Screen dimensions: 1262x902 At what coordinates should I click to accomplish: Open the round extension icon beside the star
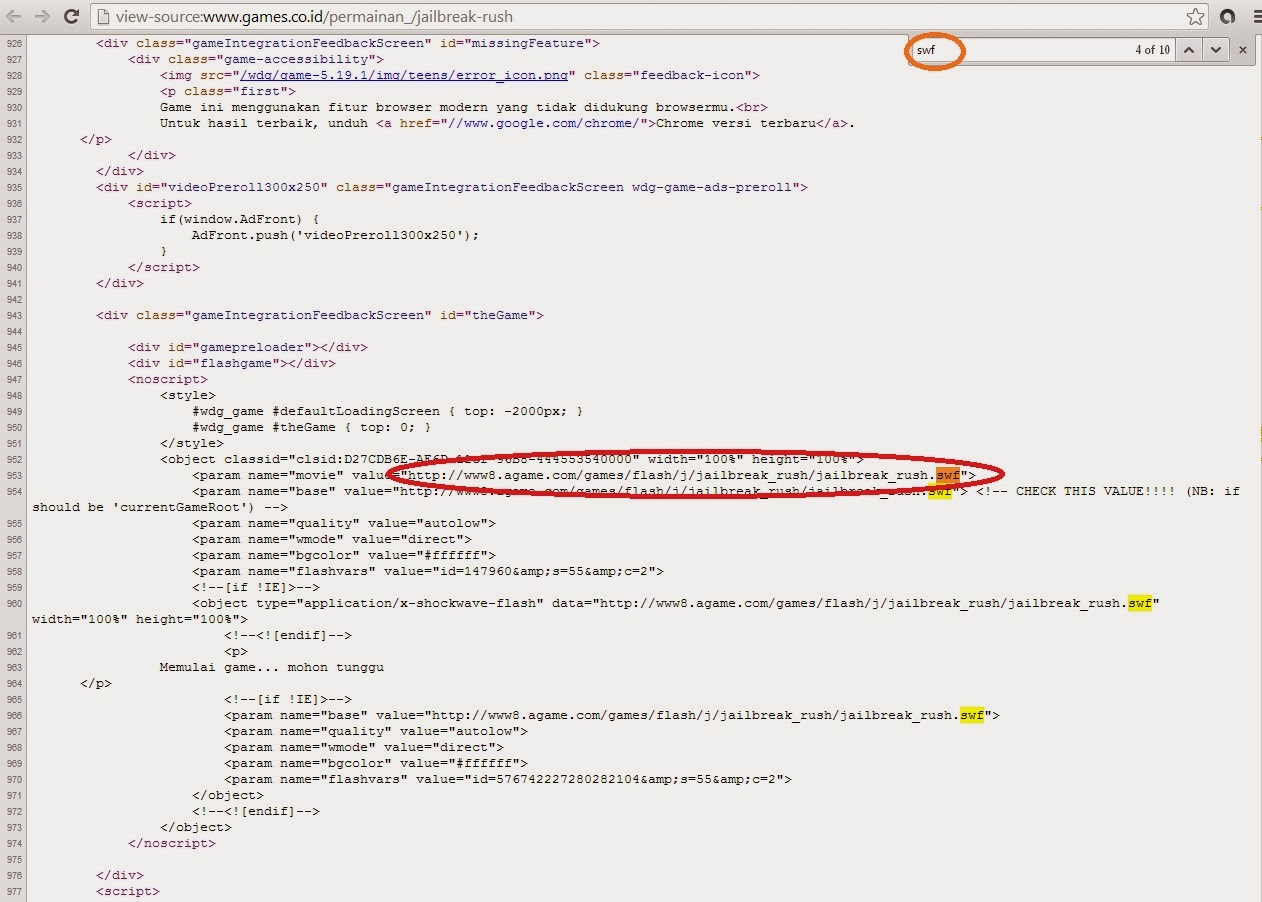click(x=1227, y=16)
